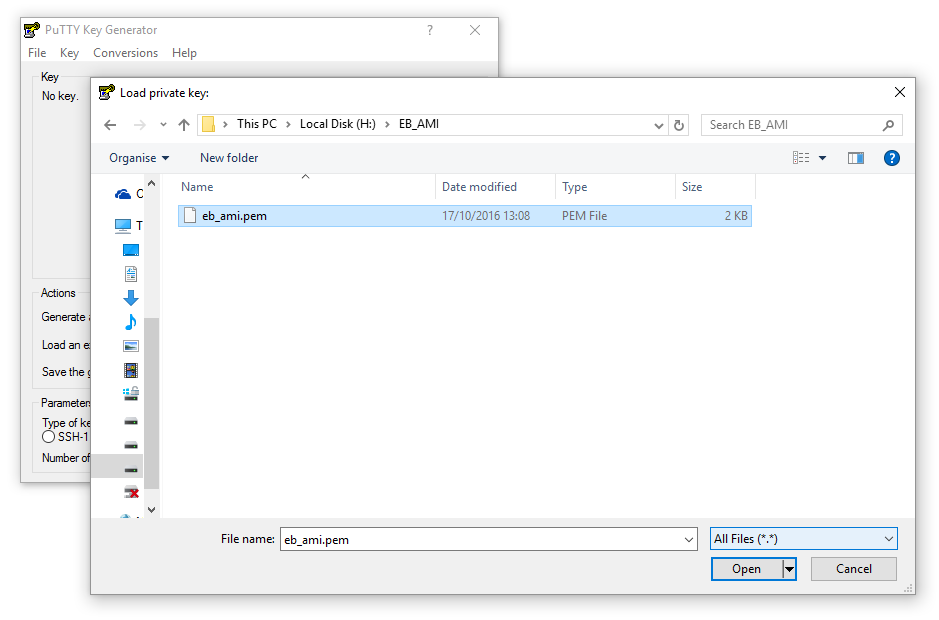Open Organise dropdown menu

pyautogui.click(x=139, y=158)
